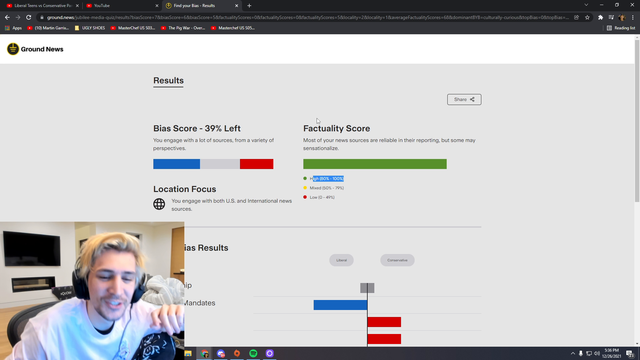Image resolution: width=640 pixels, height=360 pixels.
Task: Click the Conservative pill label
Action: [397, 260]
